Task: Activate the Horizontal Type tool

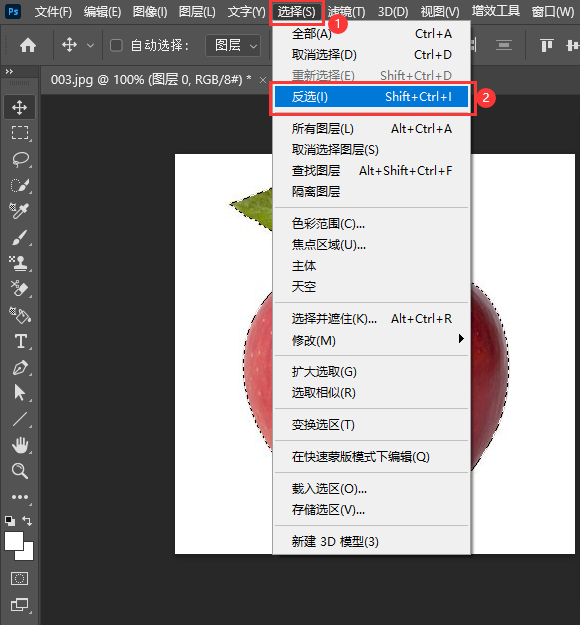Action: coord(20,342)
